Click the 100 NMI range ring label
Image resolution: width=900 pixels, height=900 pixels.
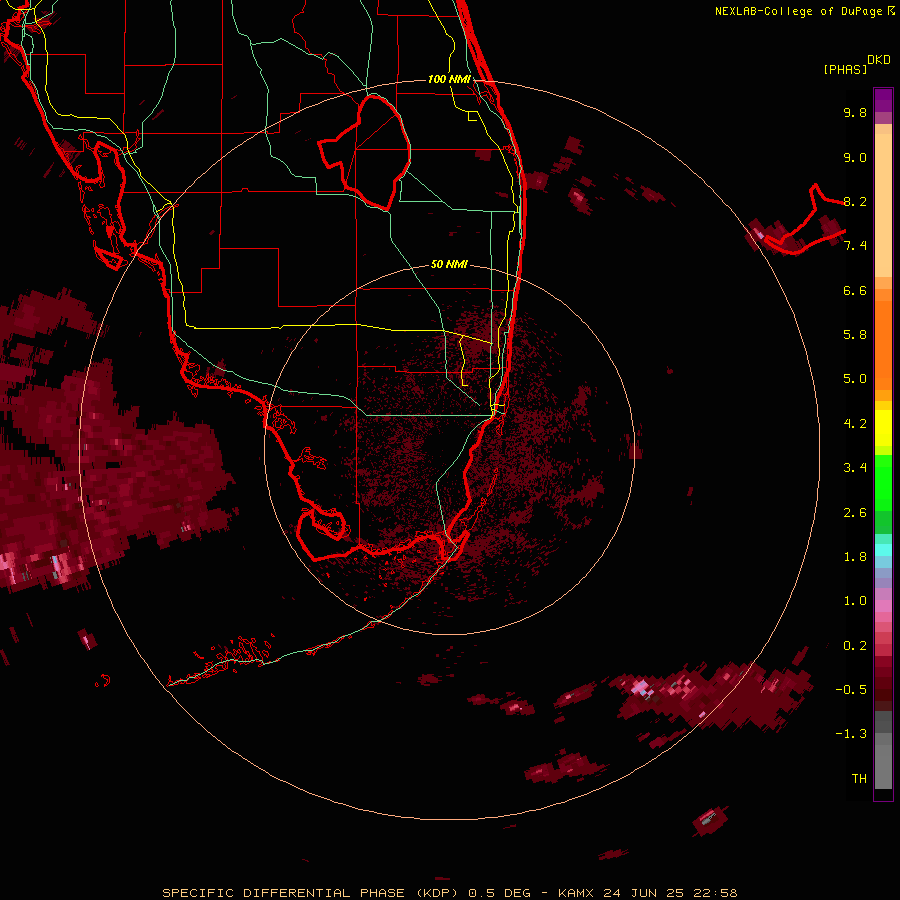pos(449,79)
